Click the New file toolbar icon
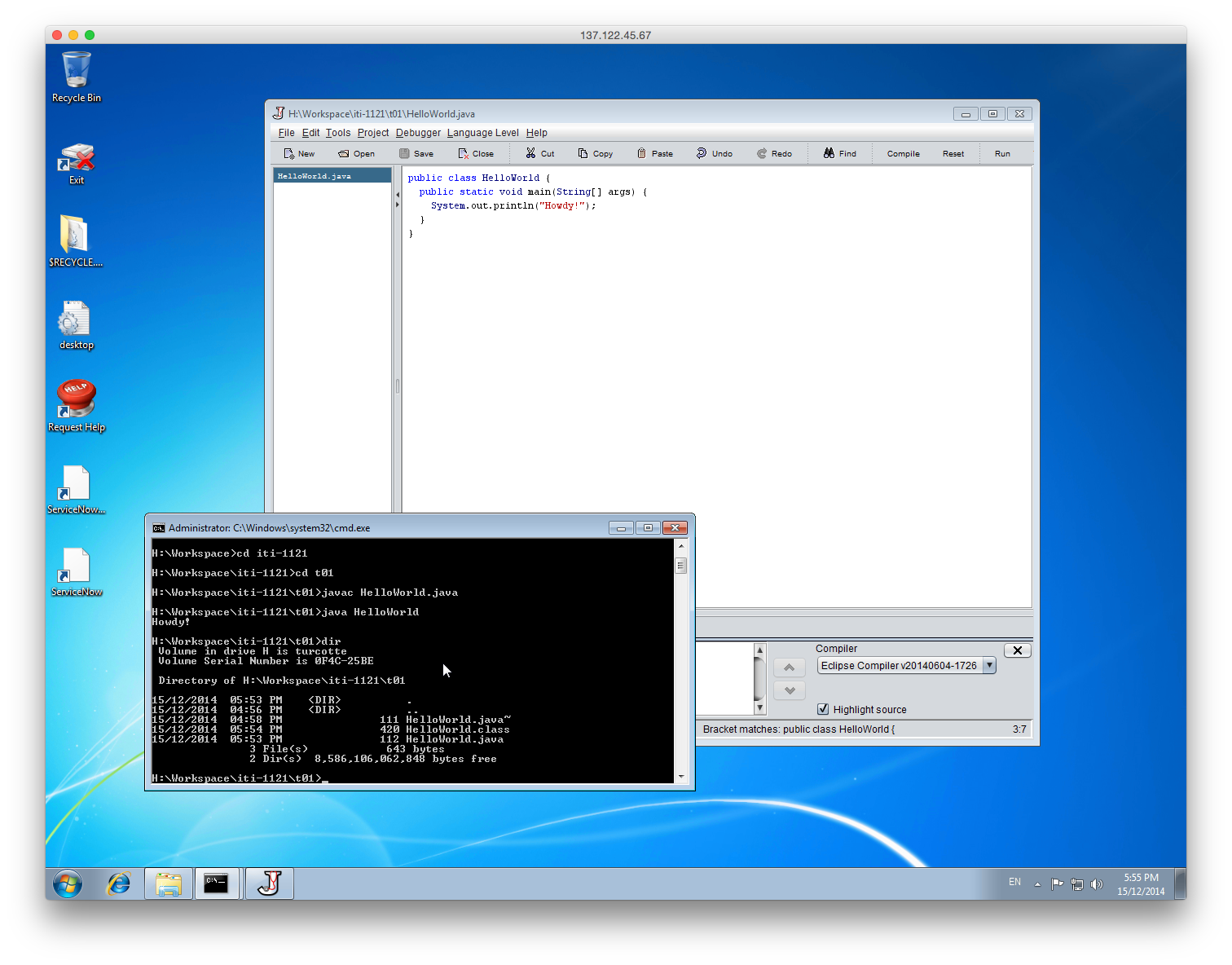1232x965 pixels. 289,153
